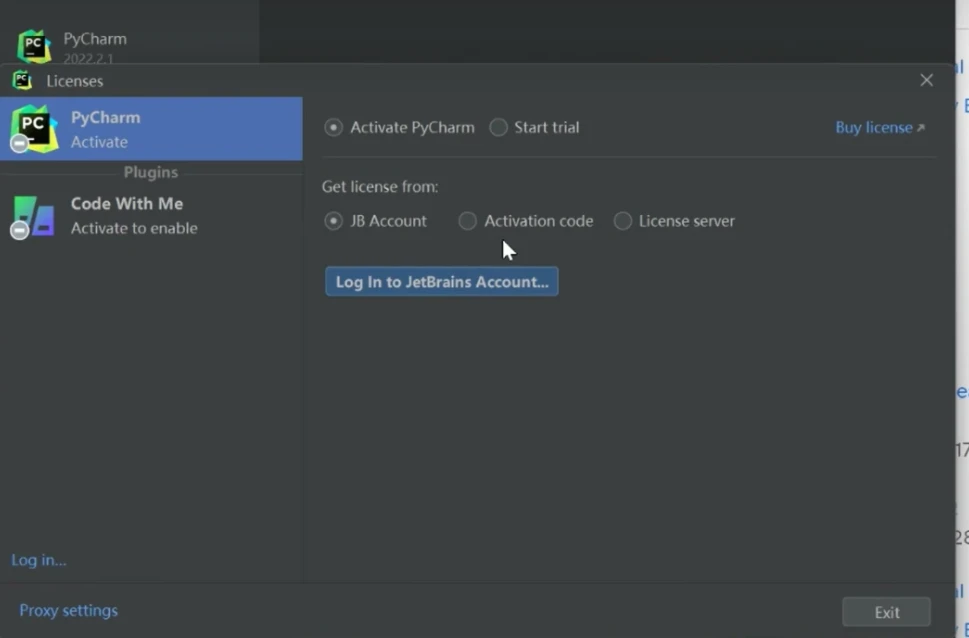Pick the License server radio button

click(x=623, y=221)
